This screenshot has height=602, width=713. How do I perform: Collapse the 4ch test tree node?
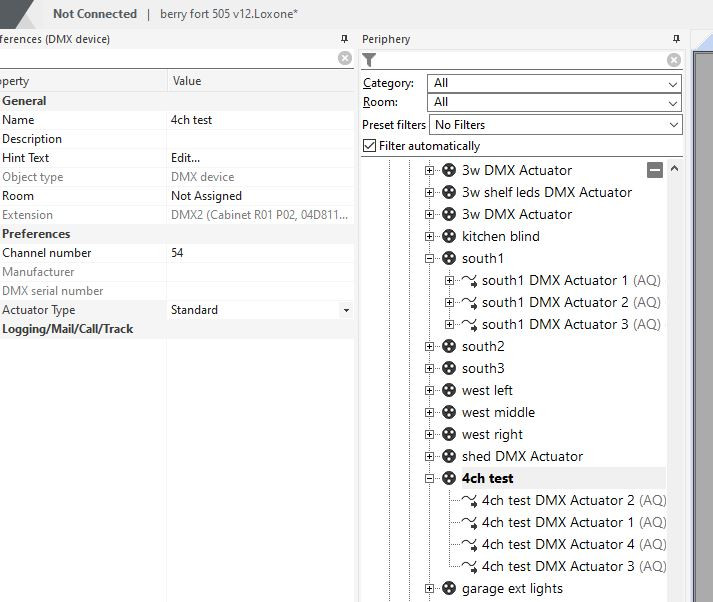(x=430, y=478)
